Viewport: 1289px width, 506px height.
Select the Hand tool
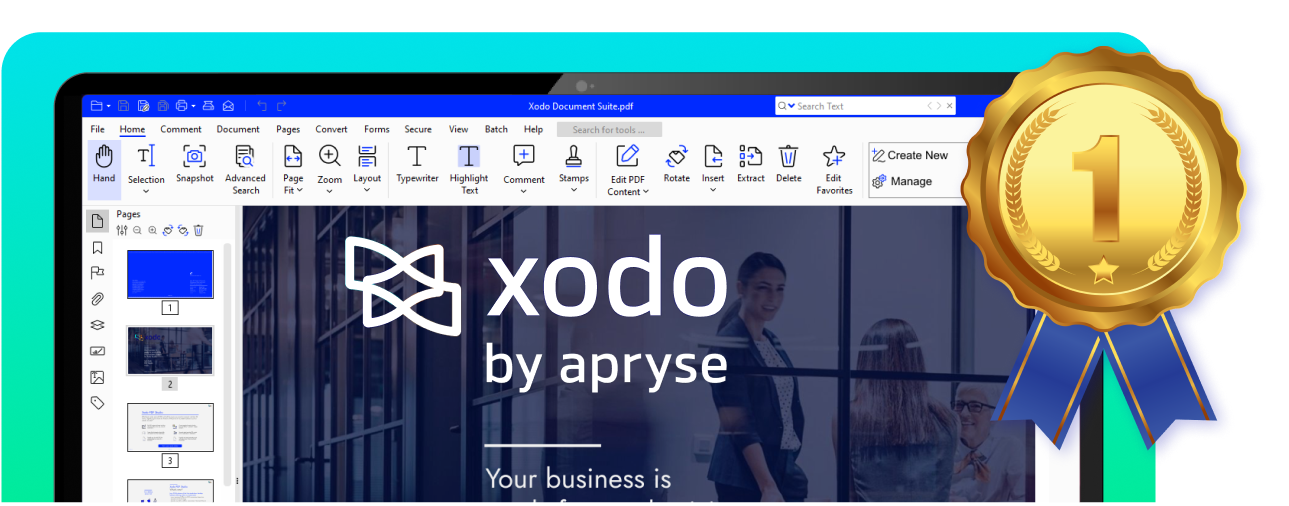pyautogui.click(x=104, y=165)
